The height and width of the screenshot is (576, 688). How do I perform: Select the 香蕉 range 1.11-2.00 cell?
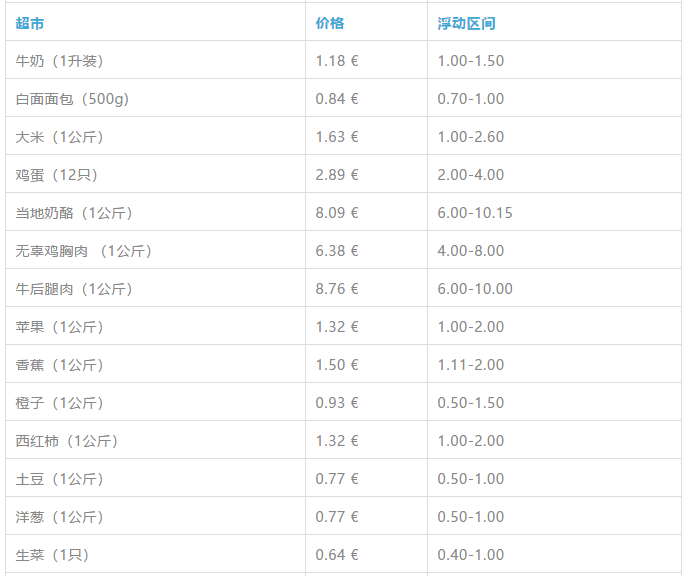tap(554, 365)
